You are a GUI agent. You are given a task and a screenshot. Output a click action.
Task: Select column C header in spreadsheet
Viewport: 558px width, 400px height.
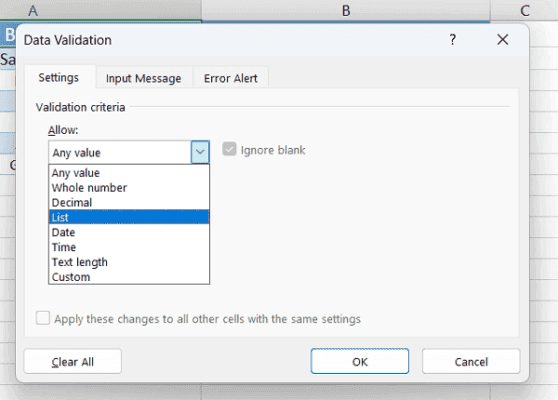524,10
